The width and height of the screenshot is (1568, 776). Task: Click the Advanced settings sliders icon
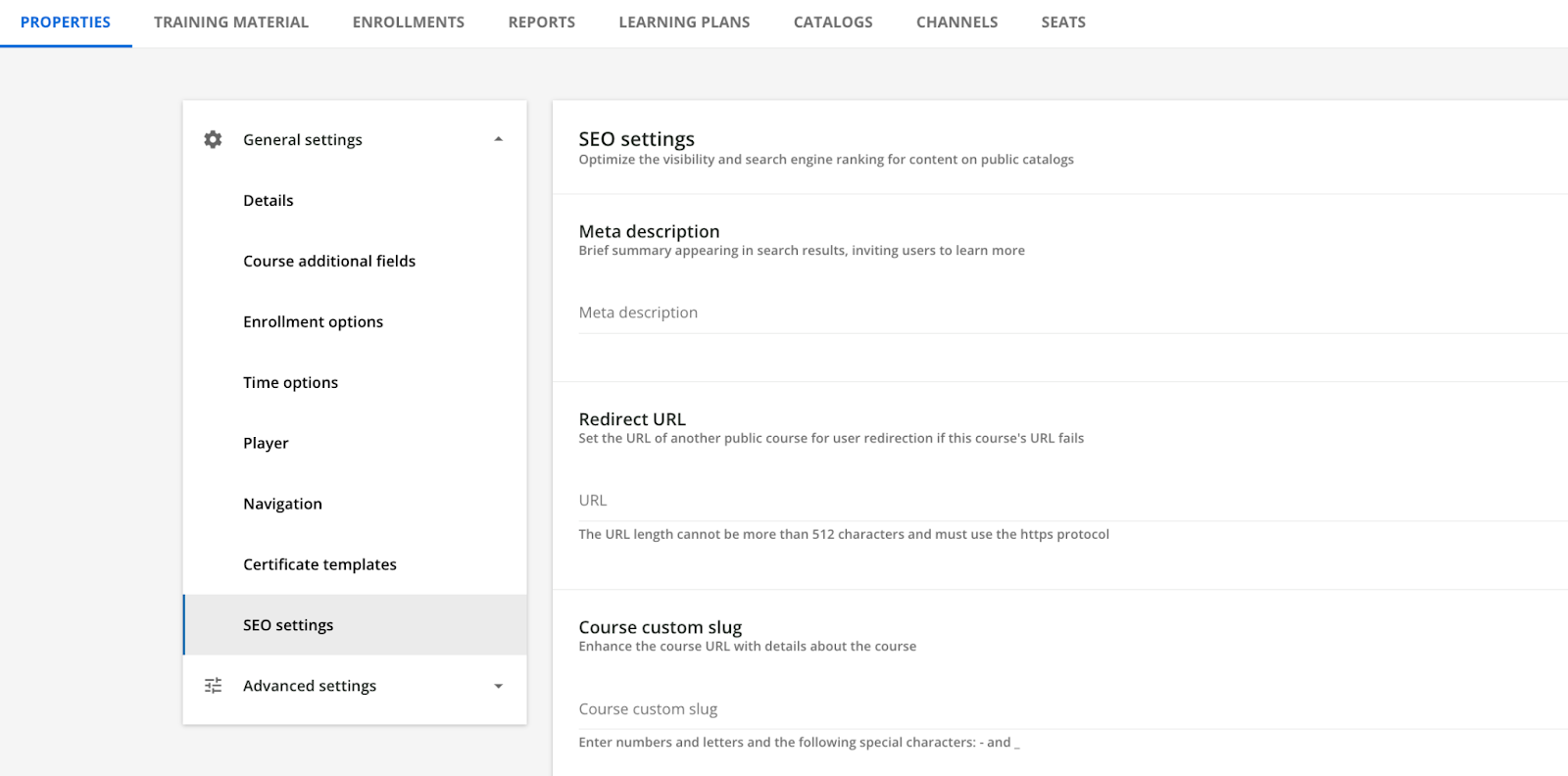click(x=213, y=686)
